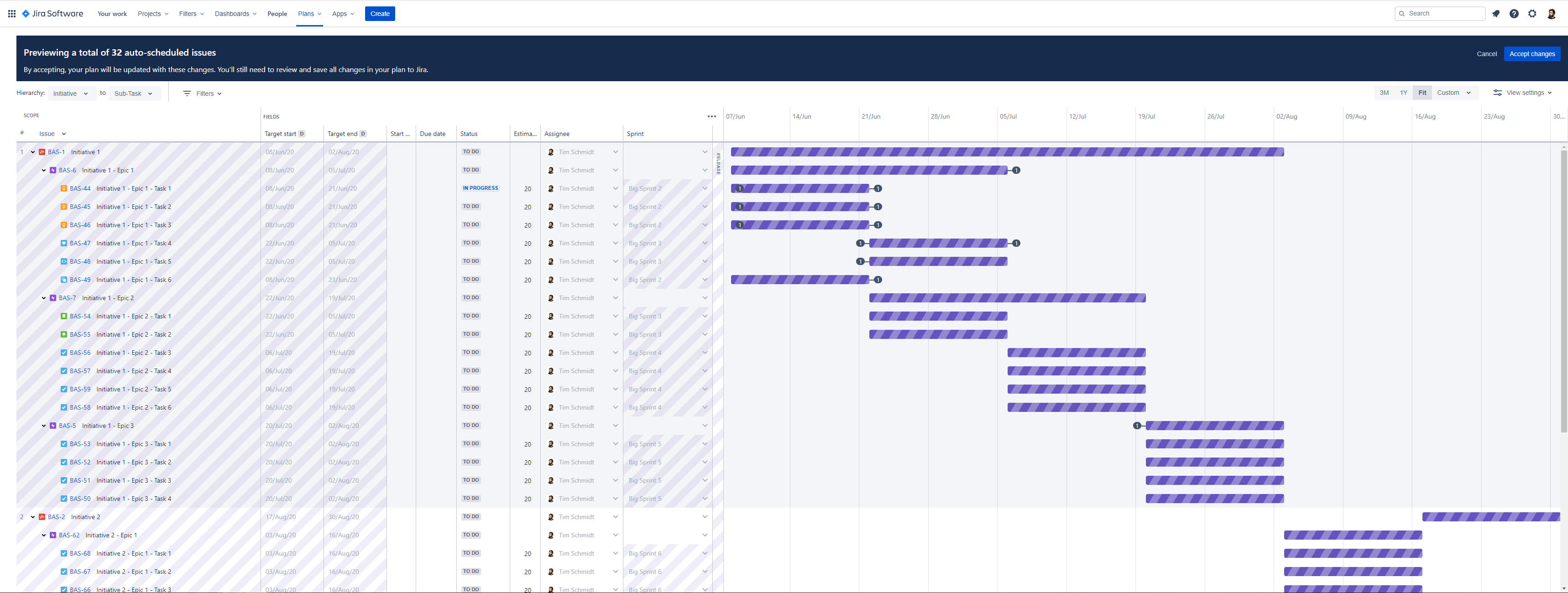Click the dependency badge left of BAS-5 bar
Viewport: 1568px width, 593px height.
1137,426
